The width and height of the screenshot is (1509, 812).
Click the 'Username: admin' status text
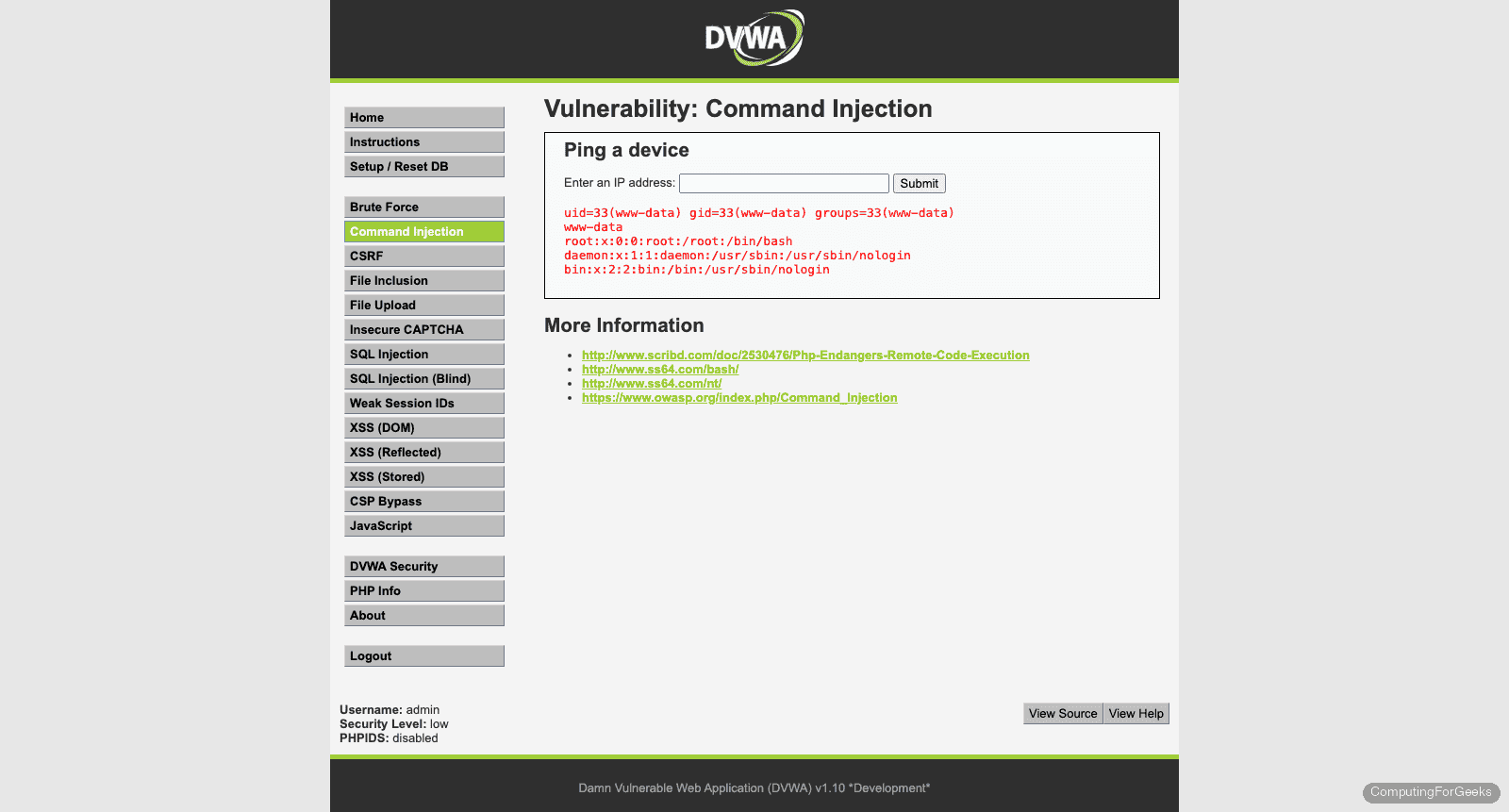coord(390,710)
